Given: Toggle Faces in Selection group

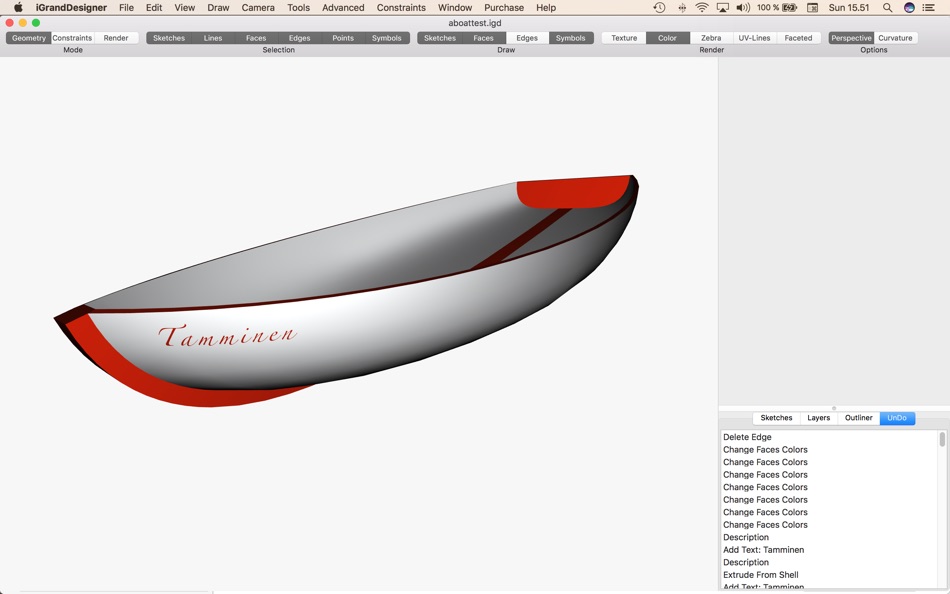Looking at the screenshot, I should (256, 38).
